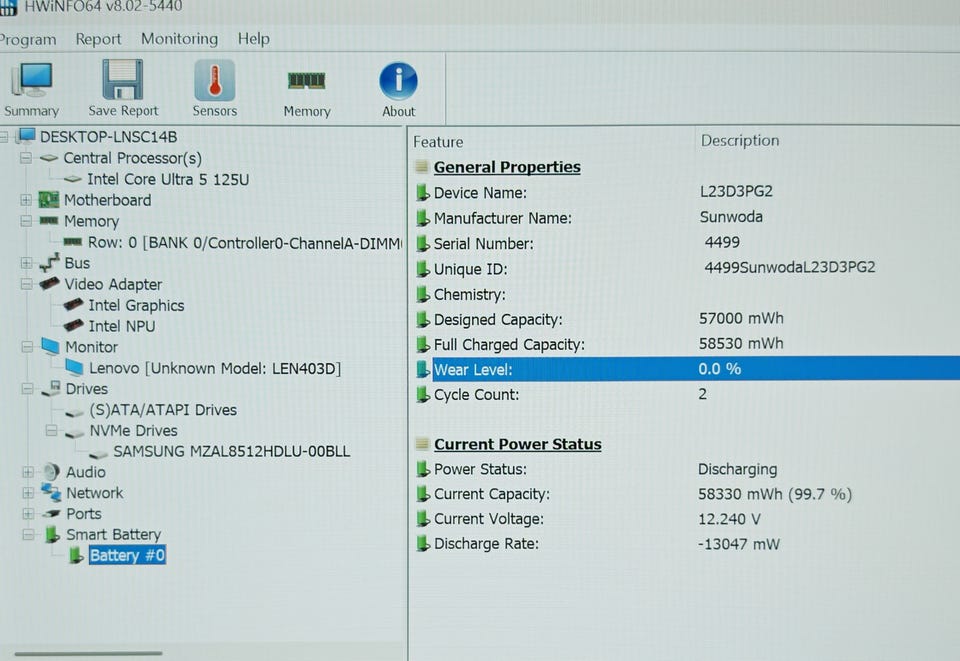Open the About info icon
This screenshot has width=960, height=661.
[x=398, y=81]
